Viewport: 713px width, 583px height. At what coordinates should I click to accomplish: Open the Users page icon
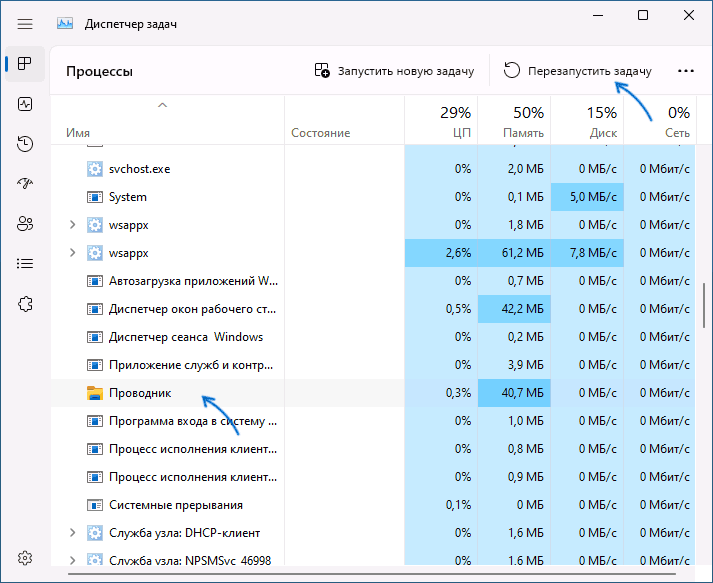pos(25,223)
